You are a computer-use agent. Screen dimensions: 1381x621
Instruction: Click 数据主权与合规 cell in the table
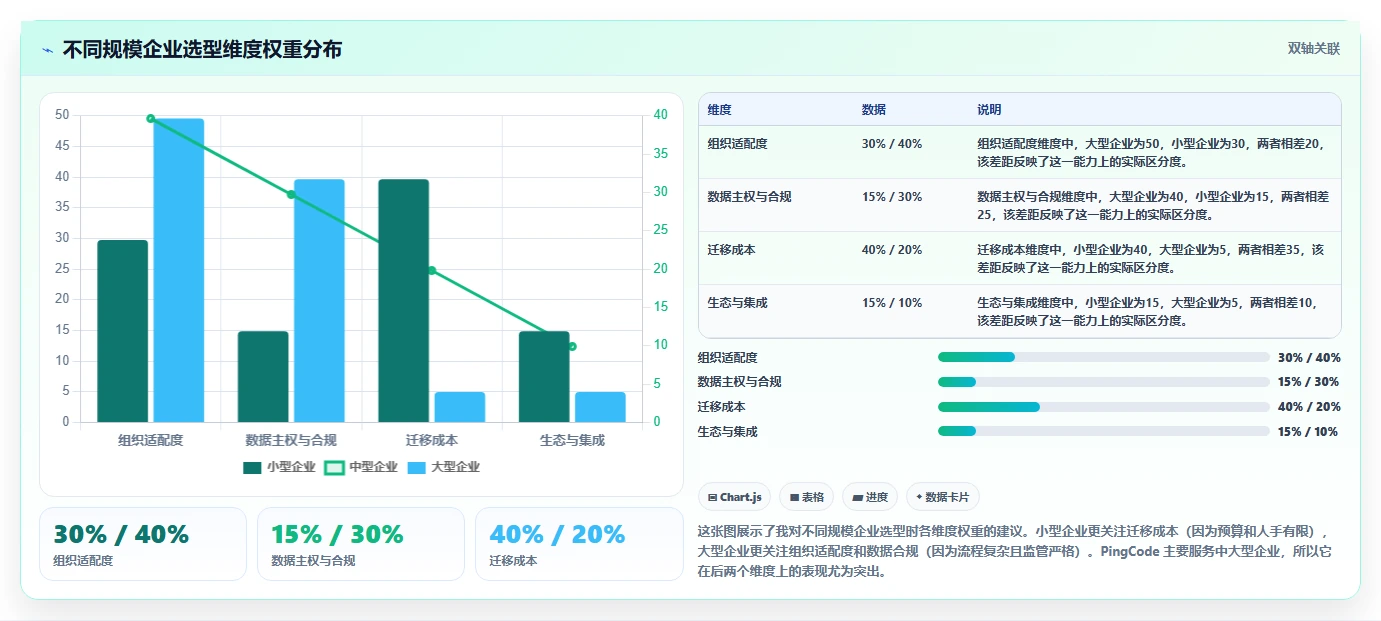coord(749,197)
